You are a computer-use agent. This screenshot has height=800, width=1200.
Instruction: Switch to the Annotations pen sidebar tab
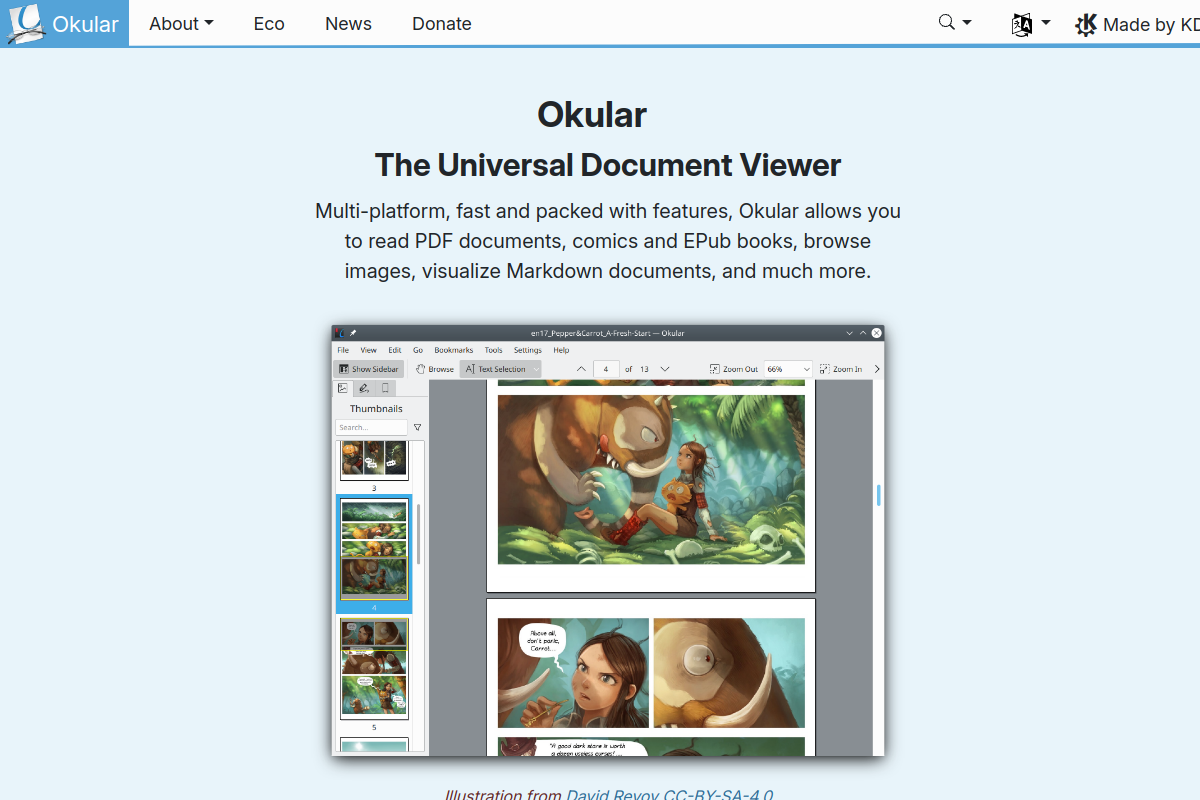[x=364, y=388]
